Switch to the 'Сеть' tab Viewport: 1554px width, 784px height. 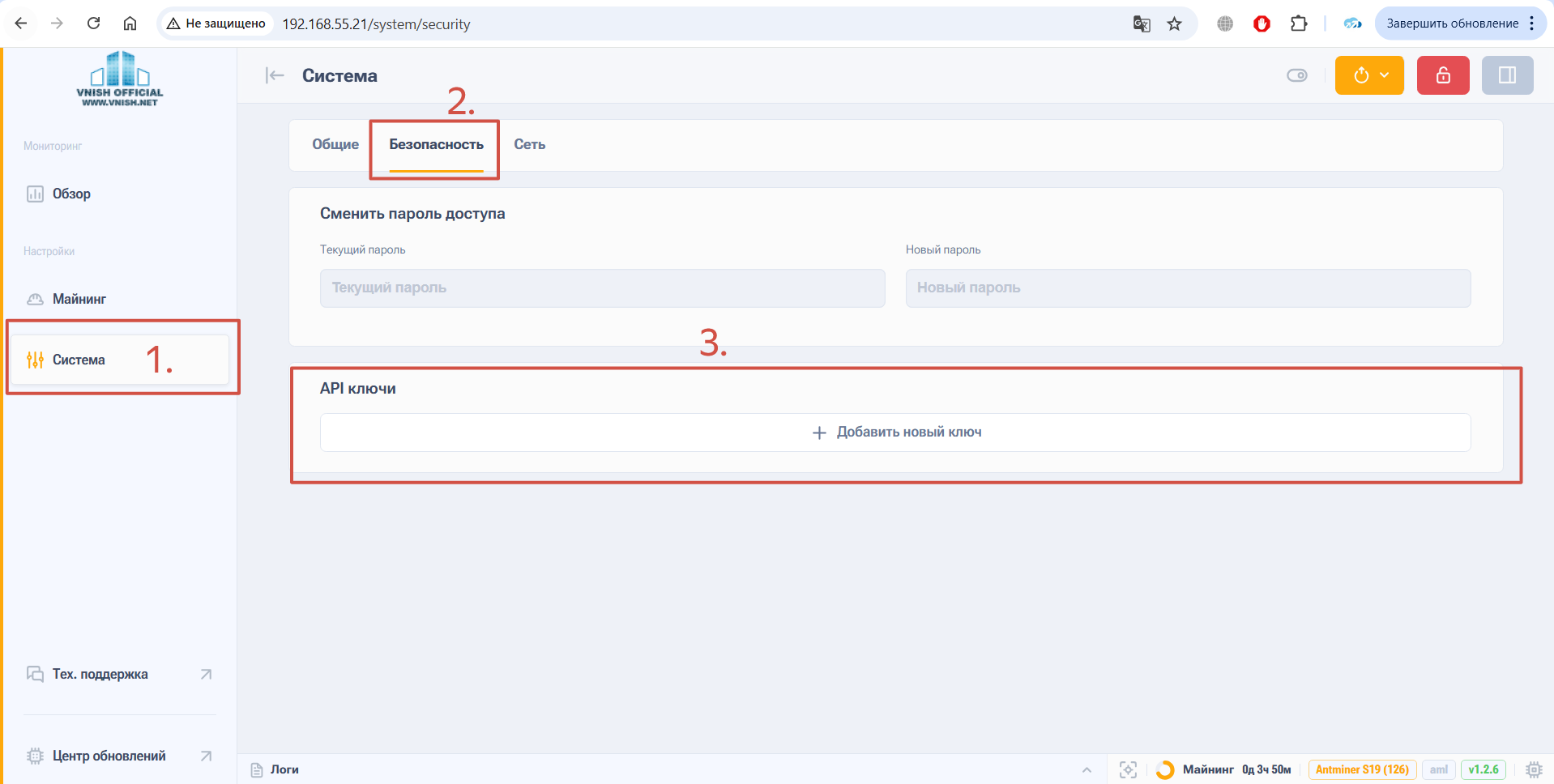pos(530,144)
